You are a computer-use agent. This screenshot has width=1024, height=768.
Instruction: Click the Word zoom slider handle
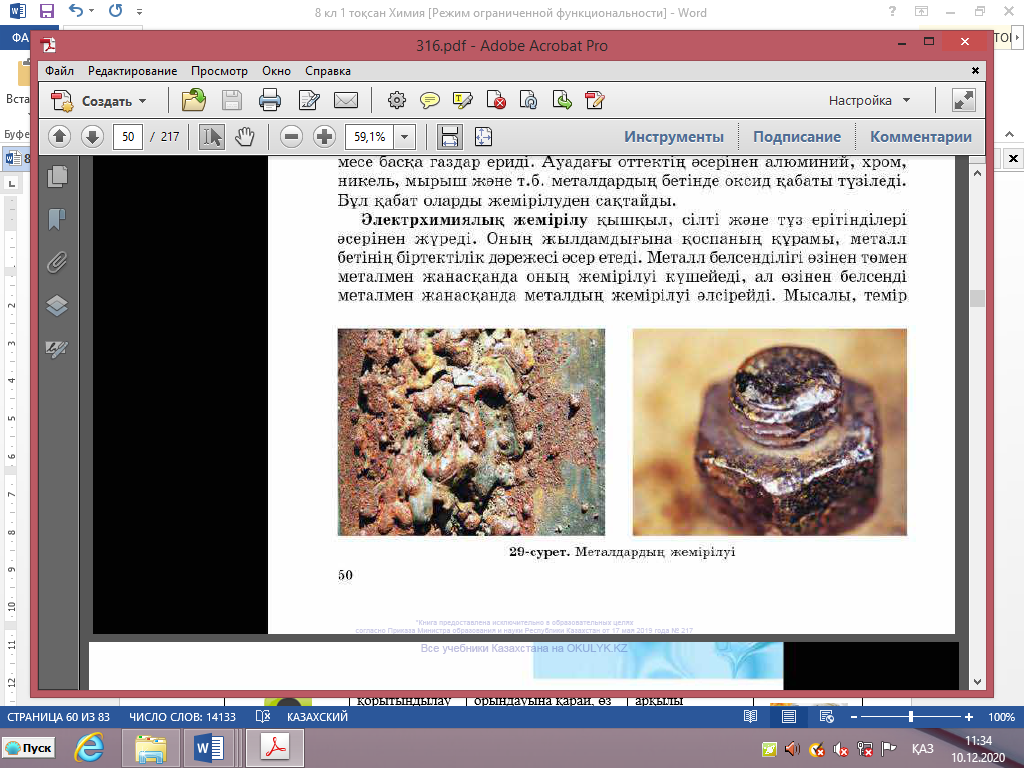[x=910, y=717]
